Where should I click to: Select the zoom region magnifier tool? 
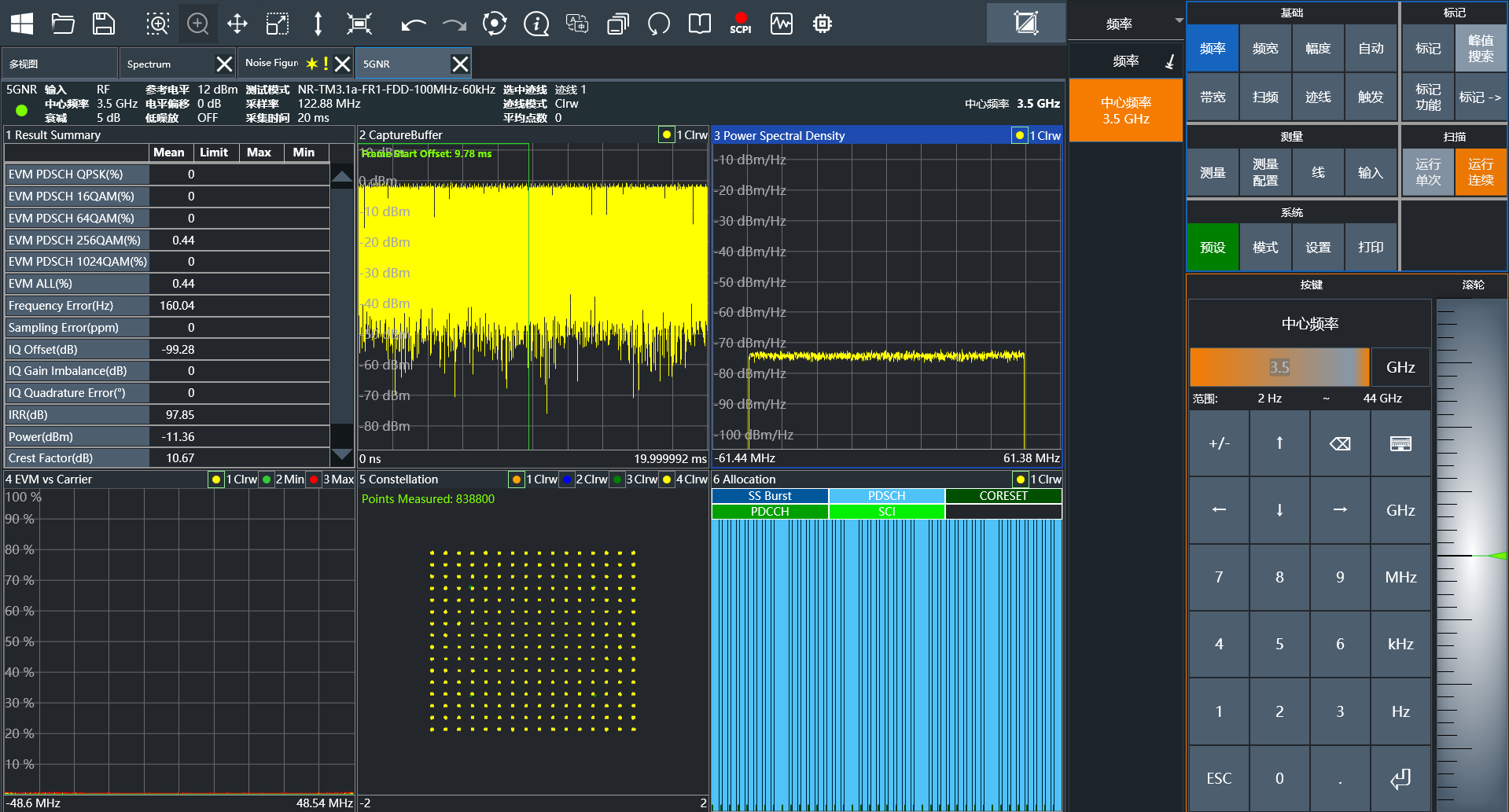coord(158,24)
